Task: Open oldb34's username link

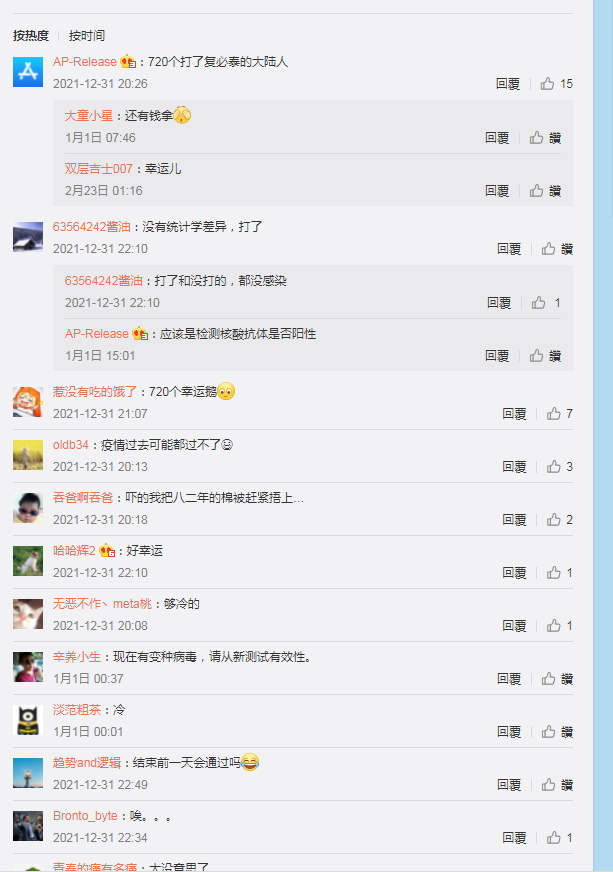Action: point(71,444)
